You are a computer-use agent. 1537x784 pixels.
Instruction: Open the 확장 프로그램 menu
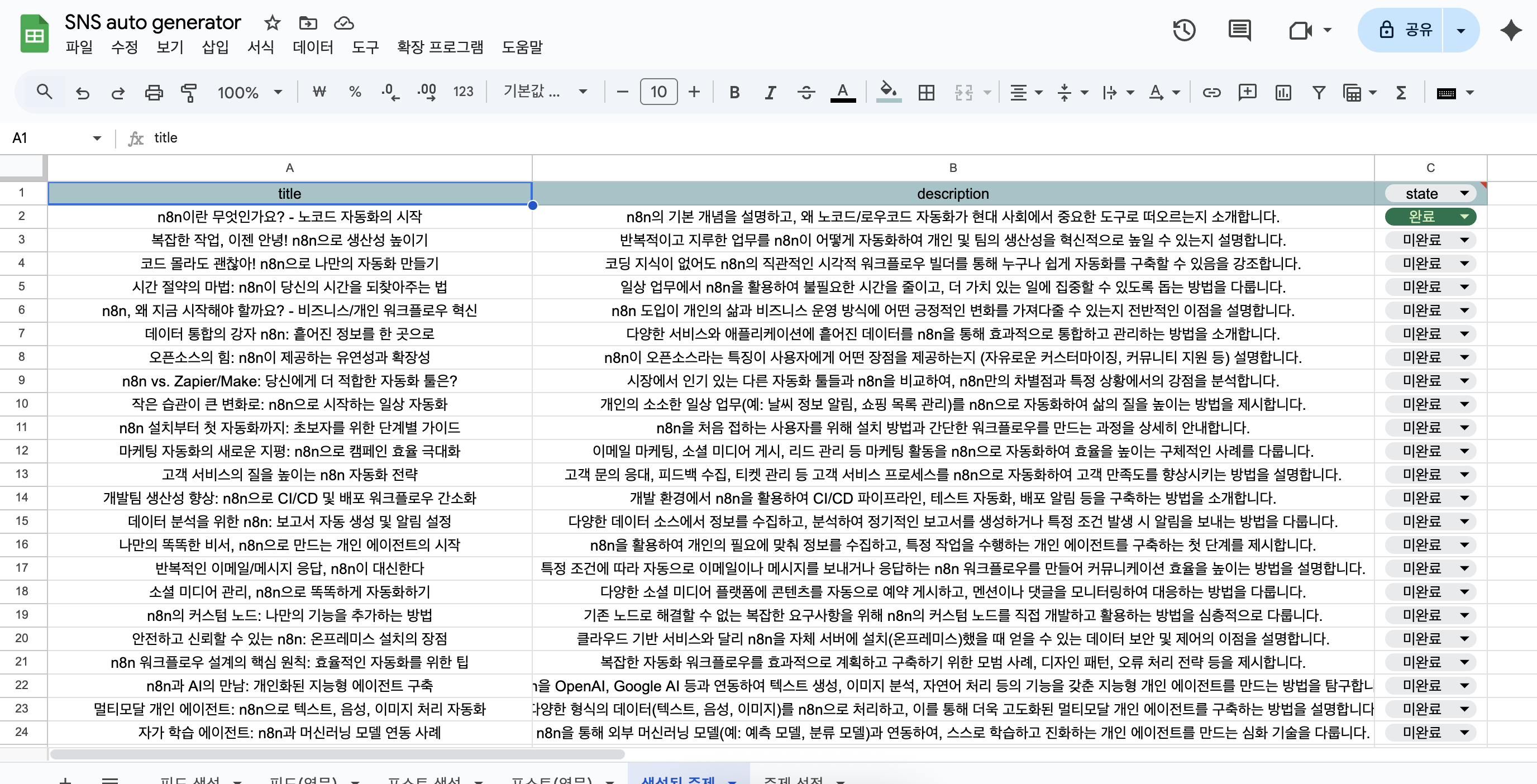[x=440, y=47]
